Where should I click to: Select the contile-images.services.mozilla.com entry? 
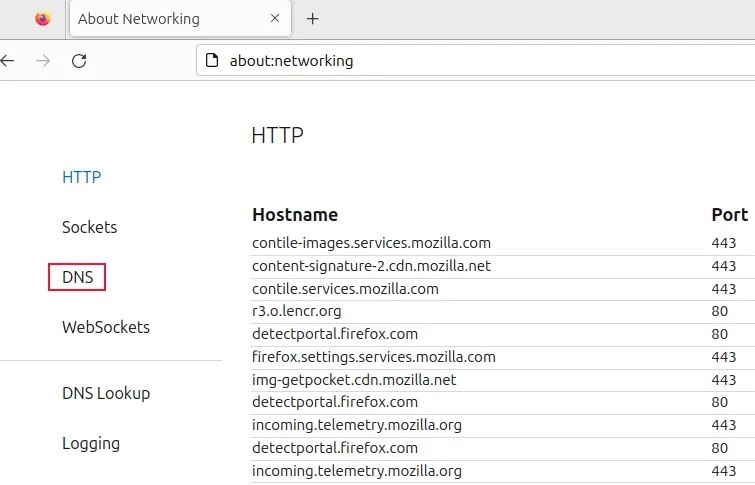coord(371,243)
